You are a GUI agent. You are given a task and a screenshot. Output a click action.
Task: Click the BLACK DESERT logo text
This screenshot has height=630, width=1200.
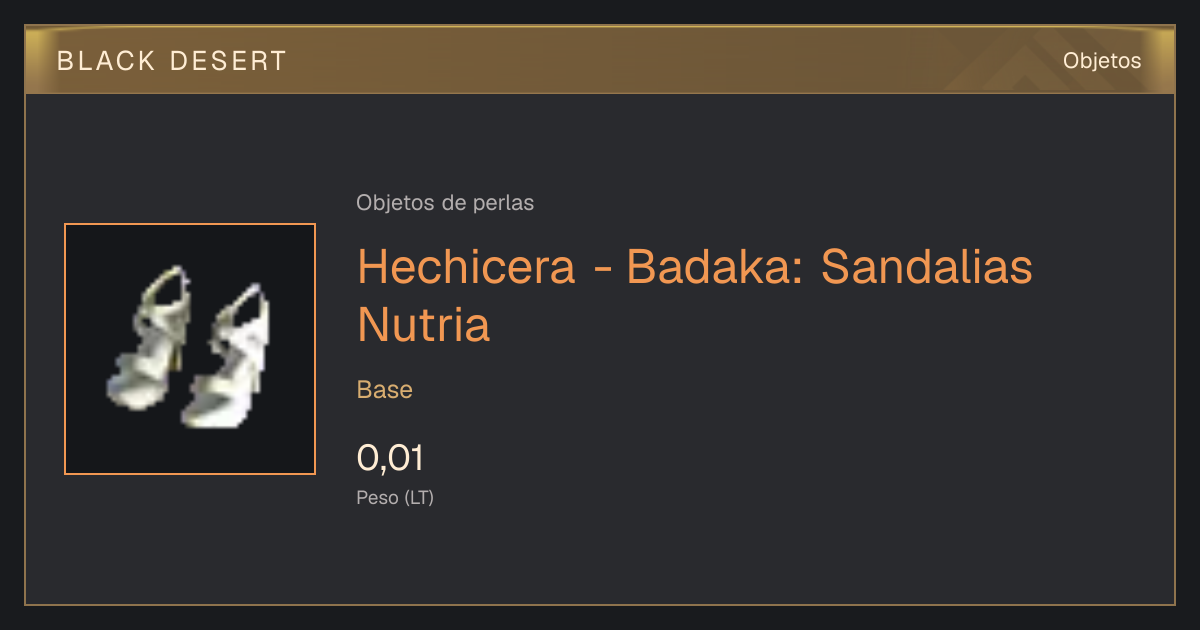pyautogui.click(x=172, y=61)
